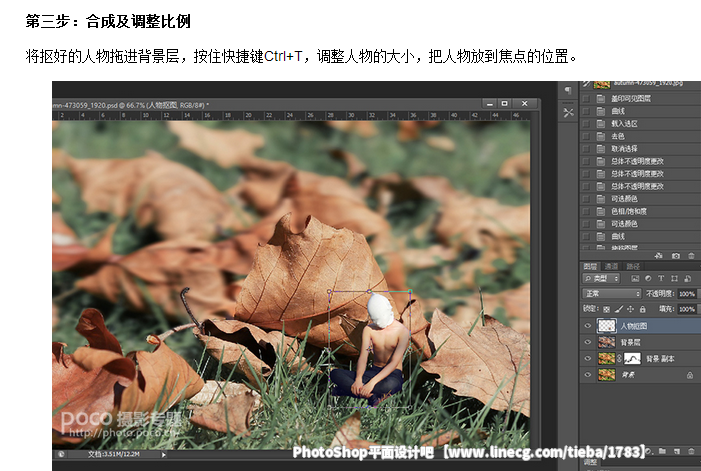Screen dimensions: 701x471
Task: Filter layers by shape layer icon
Action: (x=674, y=278)
